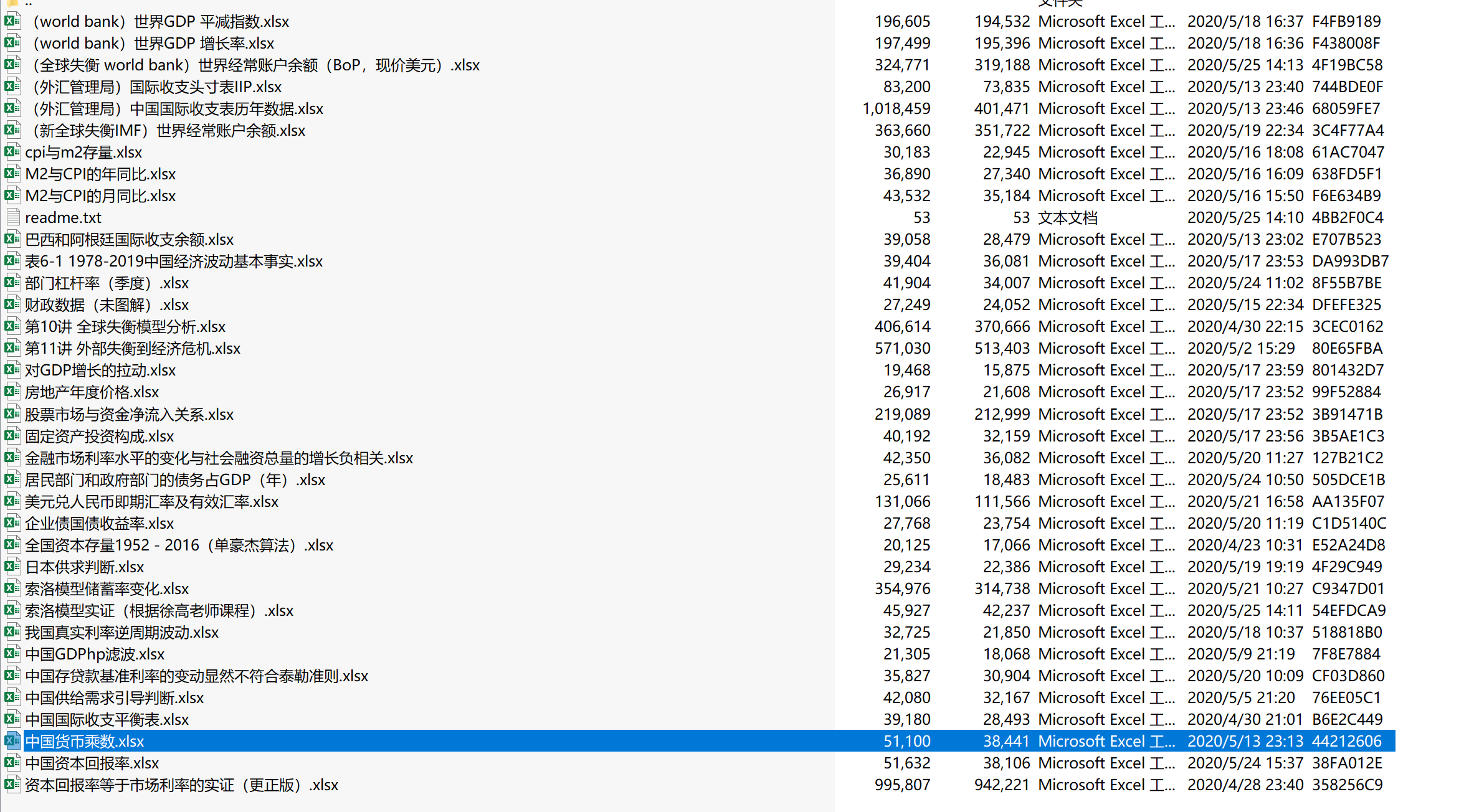The height and width of the screenshot is (812, 1474).
Task: Click the Excel icon of 第10讲 全球失衡模型分析.xlsx
Action: click(x=12, y=326)
